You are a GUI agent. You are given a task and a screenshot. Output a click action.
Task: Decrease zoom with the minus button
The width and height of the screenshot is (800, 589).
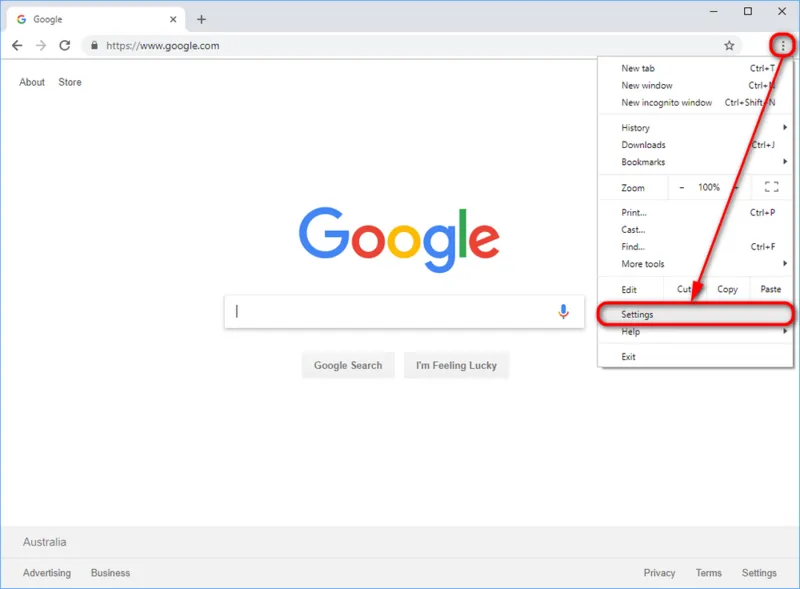682,187
